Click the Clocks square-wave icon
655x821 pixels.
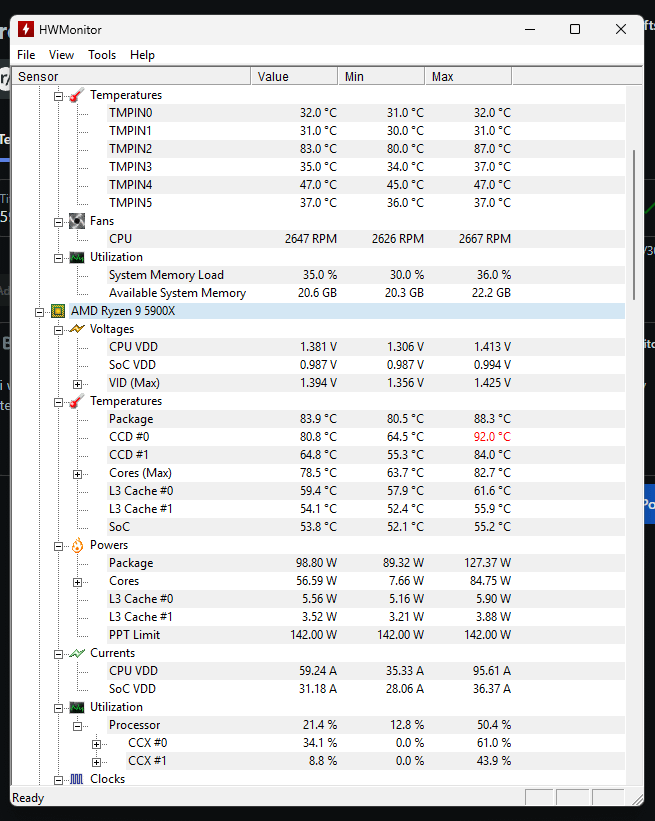click(x=77, y=779)
